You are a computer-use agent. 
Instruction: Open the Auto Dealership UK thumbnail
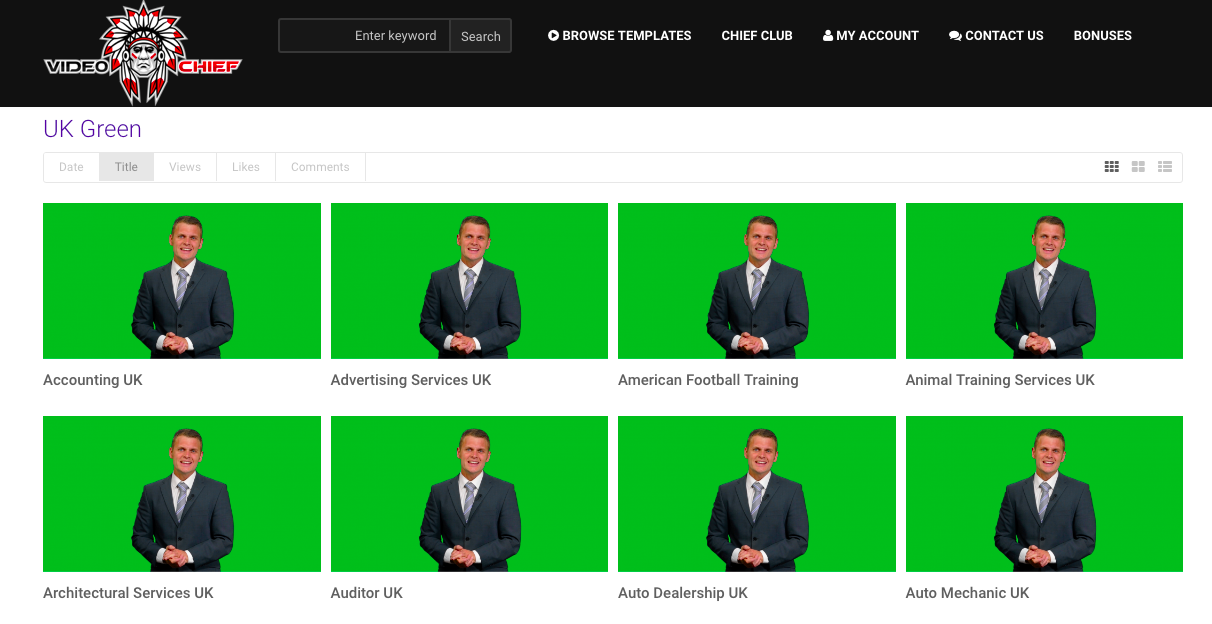pyautogui.click(x=757, y=494)
